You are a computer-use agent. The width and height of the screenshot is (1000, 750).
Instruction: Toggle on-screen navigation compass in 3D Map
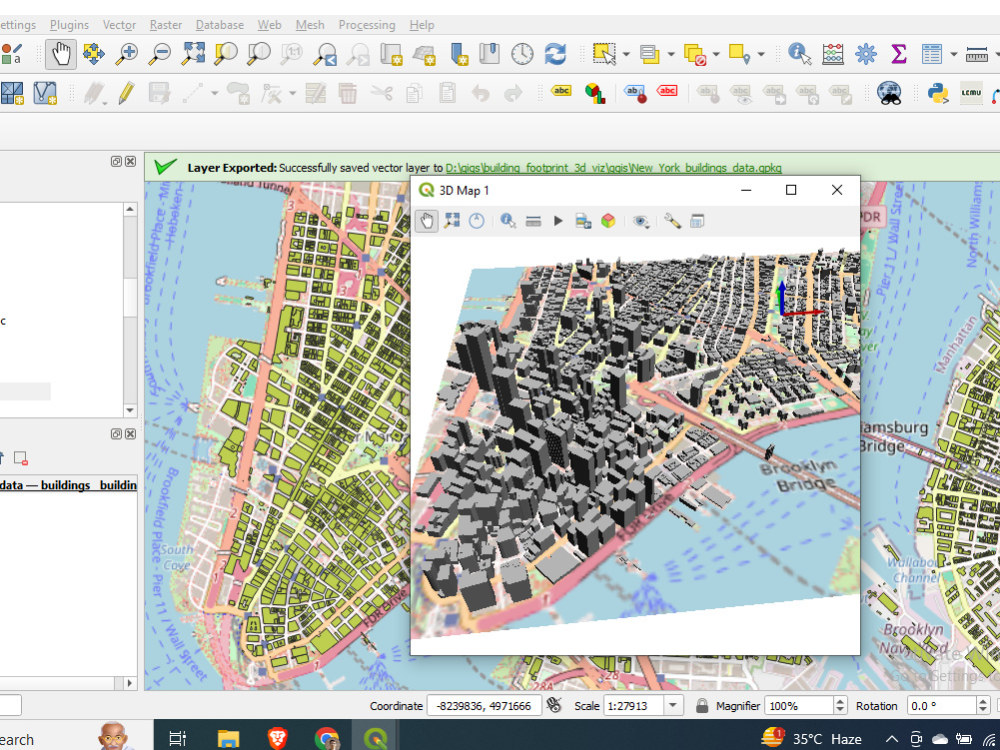476,221
